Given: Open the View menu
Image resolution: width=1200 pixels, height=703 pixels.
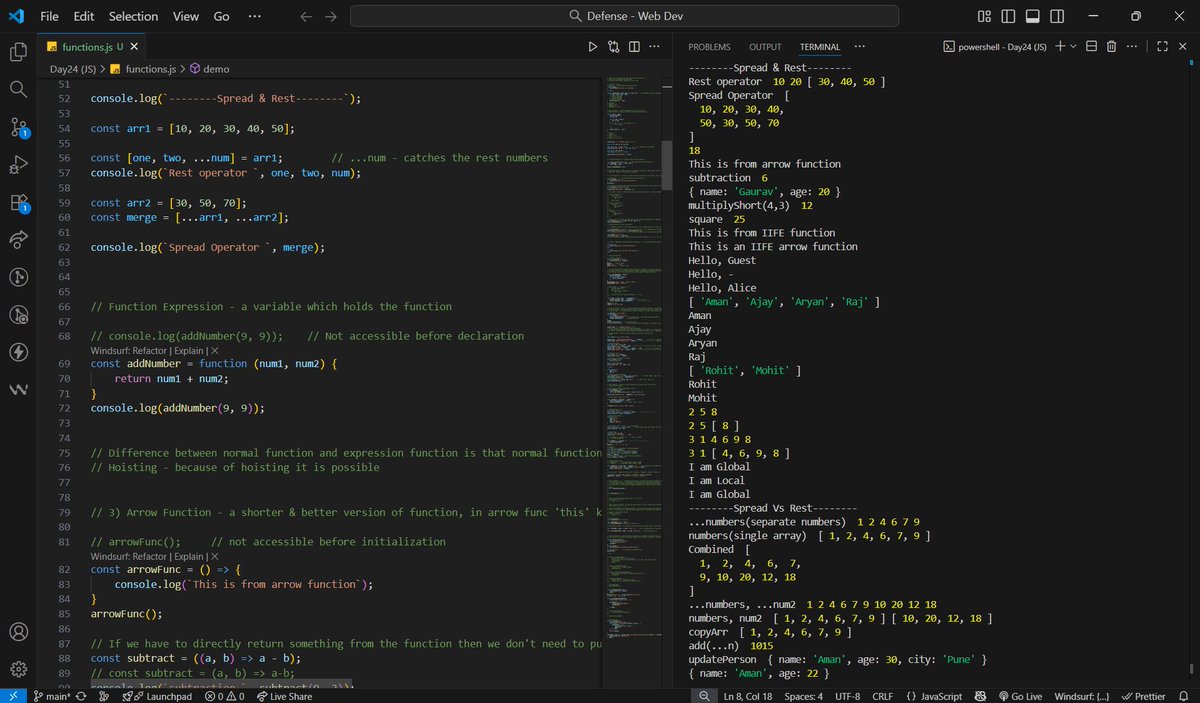Looking at the screenshot, I should tap(185, 16).
